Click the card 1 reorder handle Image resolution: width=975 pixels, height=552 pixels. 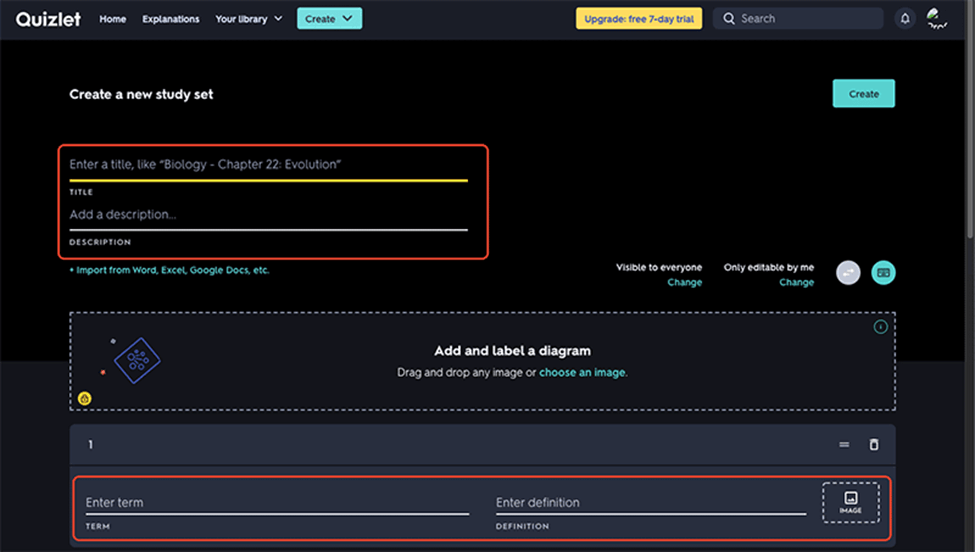844,445
